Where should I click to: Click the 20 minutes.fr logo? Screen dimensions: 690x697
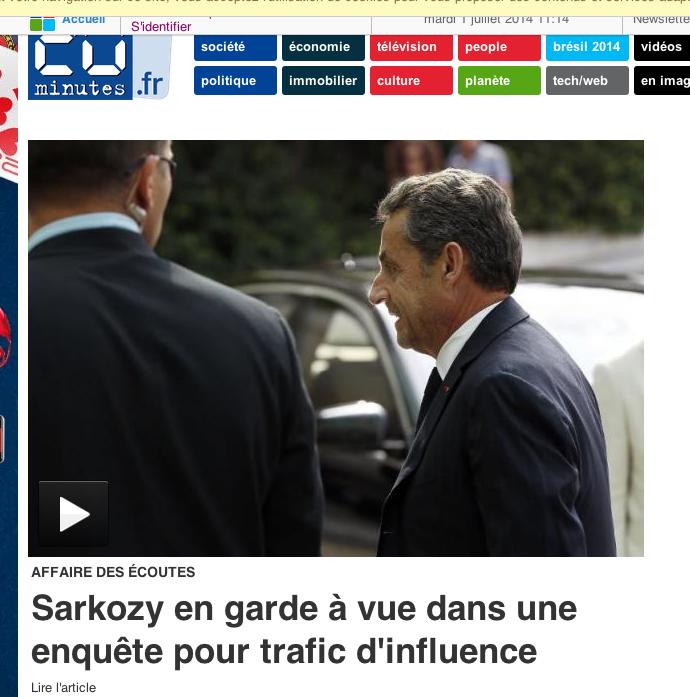point(100,67)
